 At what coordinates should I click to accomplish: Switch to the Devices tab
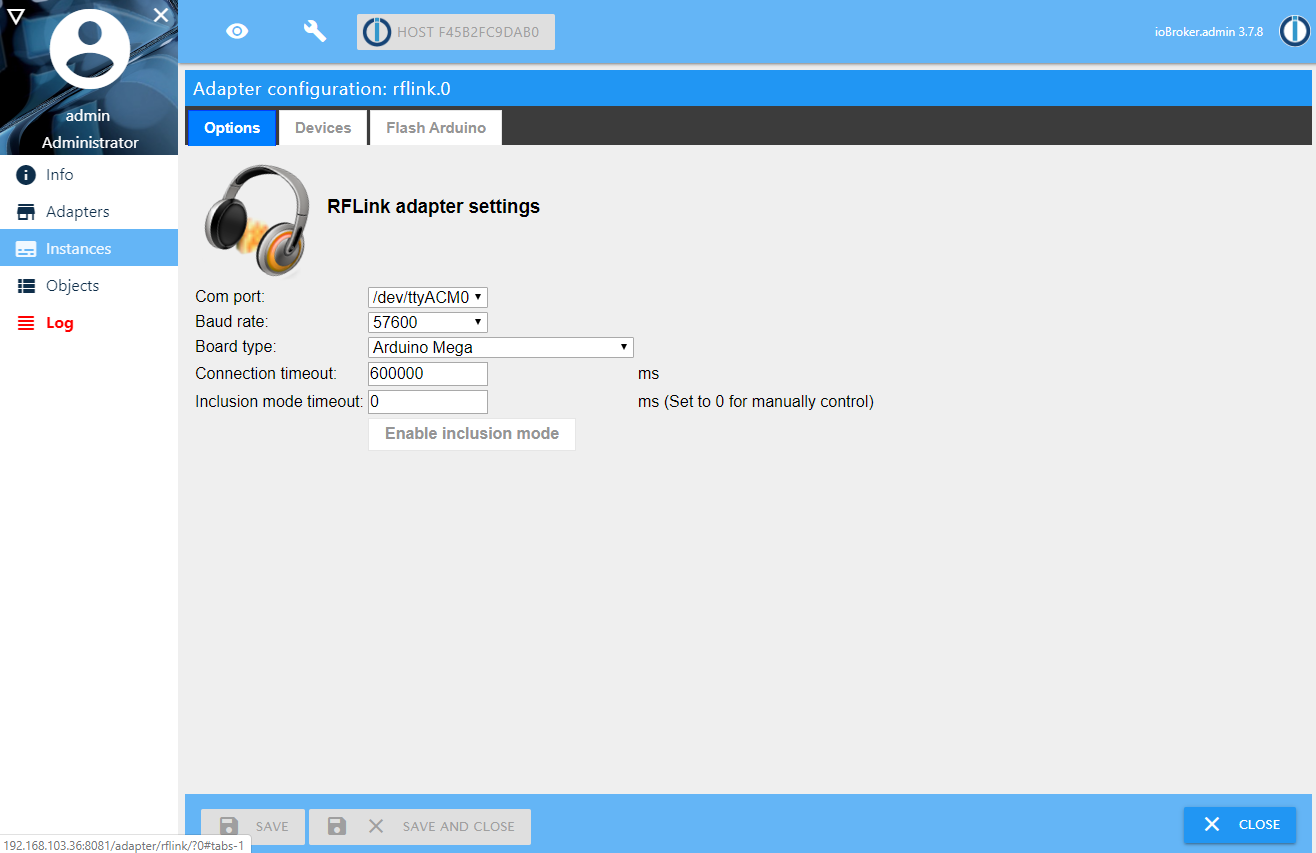pyautogui.click(x=323, y=128)
